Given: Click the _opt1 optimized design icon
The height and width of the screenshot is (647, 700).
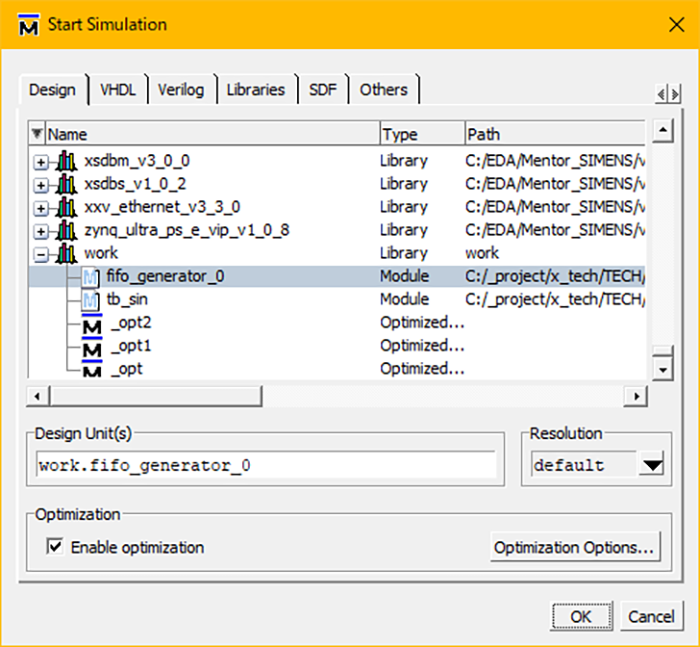Looking at the screenshot, I should tap(92, 347).
